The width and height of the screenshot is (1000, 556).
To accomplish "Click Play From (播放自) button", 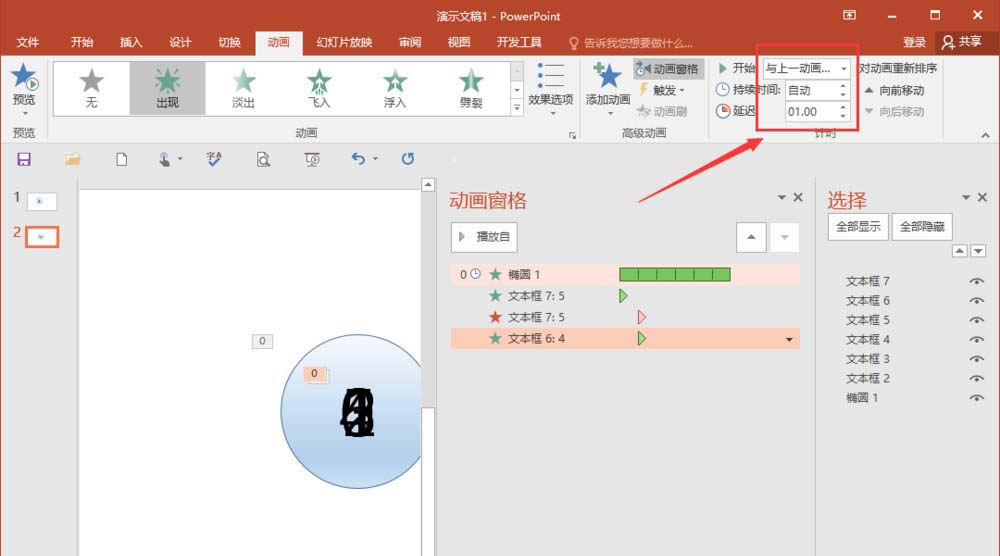I will click(484, 237).
